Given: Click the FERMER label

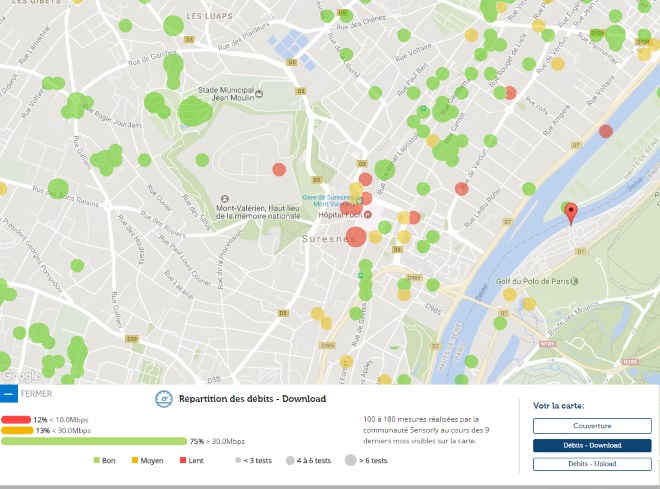Looking at the screenshot, I should tap(37, 394).
